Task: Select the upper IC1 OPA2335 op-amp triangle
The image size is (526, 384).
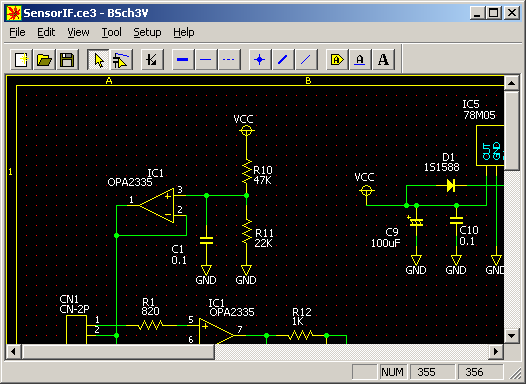Action: 158,205
